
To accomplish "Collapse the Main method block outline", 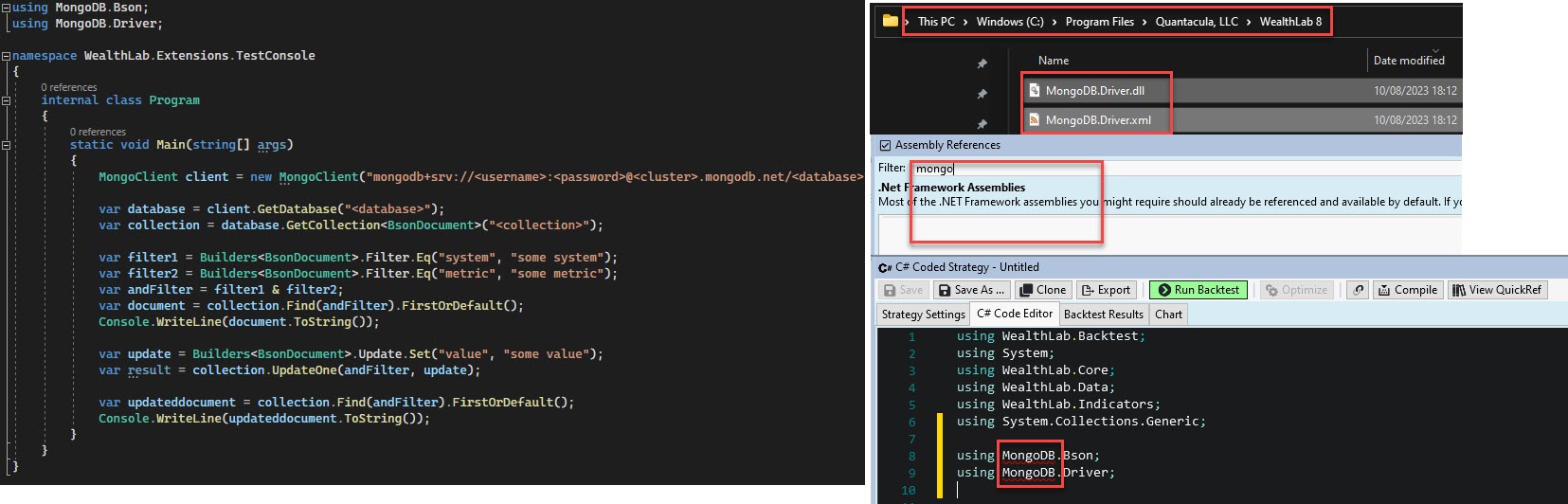I will point(6,145).
